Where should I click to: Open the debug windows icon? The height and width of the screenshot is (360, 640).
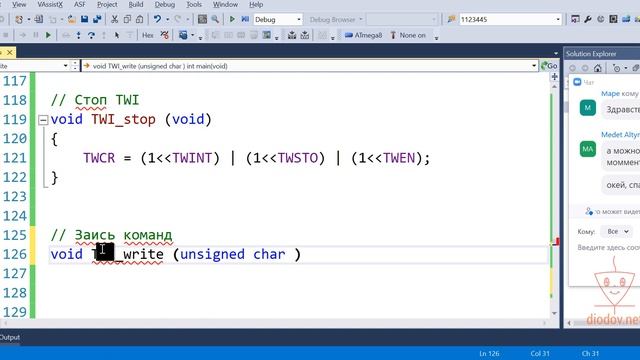tap(183, 36)
